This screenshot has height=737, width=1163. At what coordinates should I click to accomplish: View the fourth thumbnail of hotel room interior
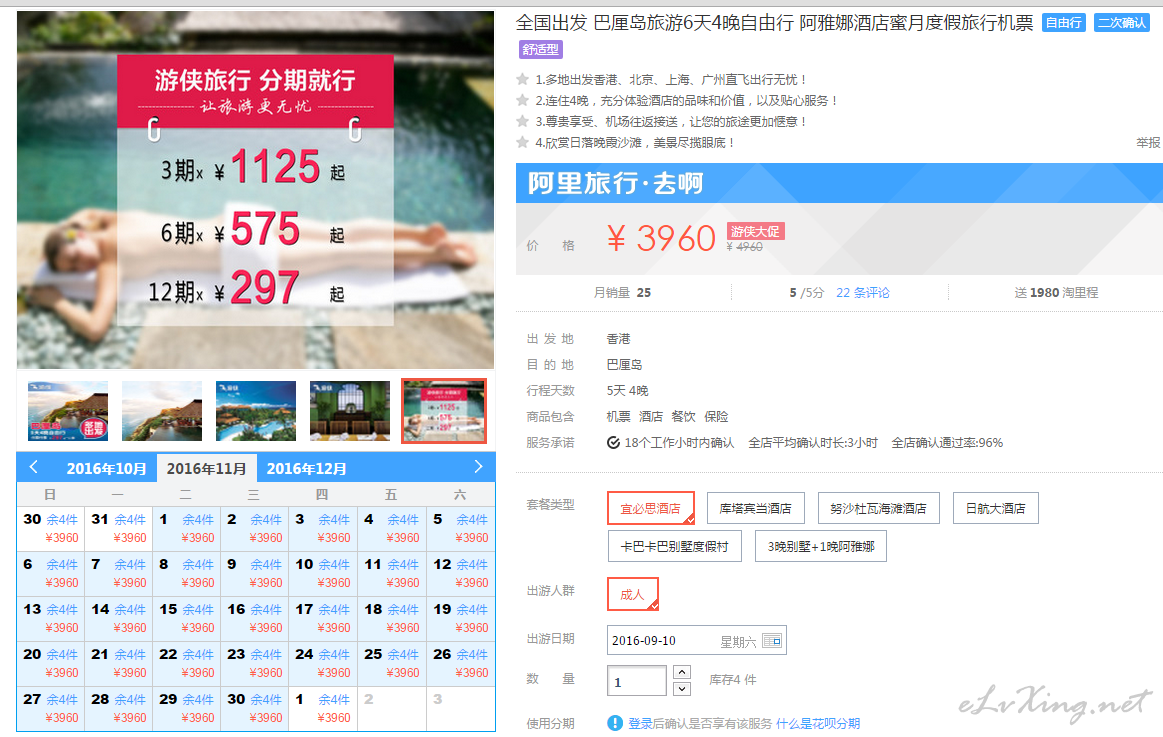click(x=350, y=411)
